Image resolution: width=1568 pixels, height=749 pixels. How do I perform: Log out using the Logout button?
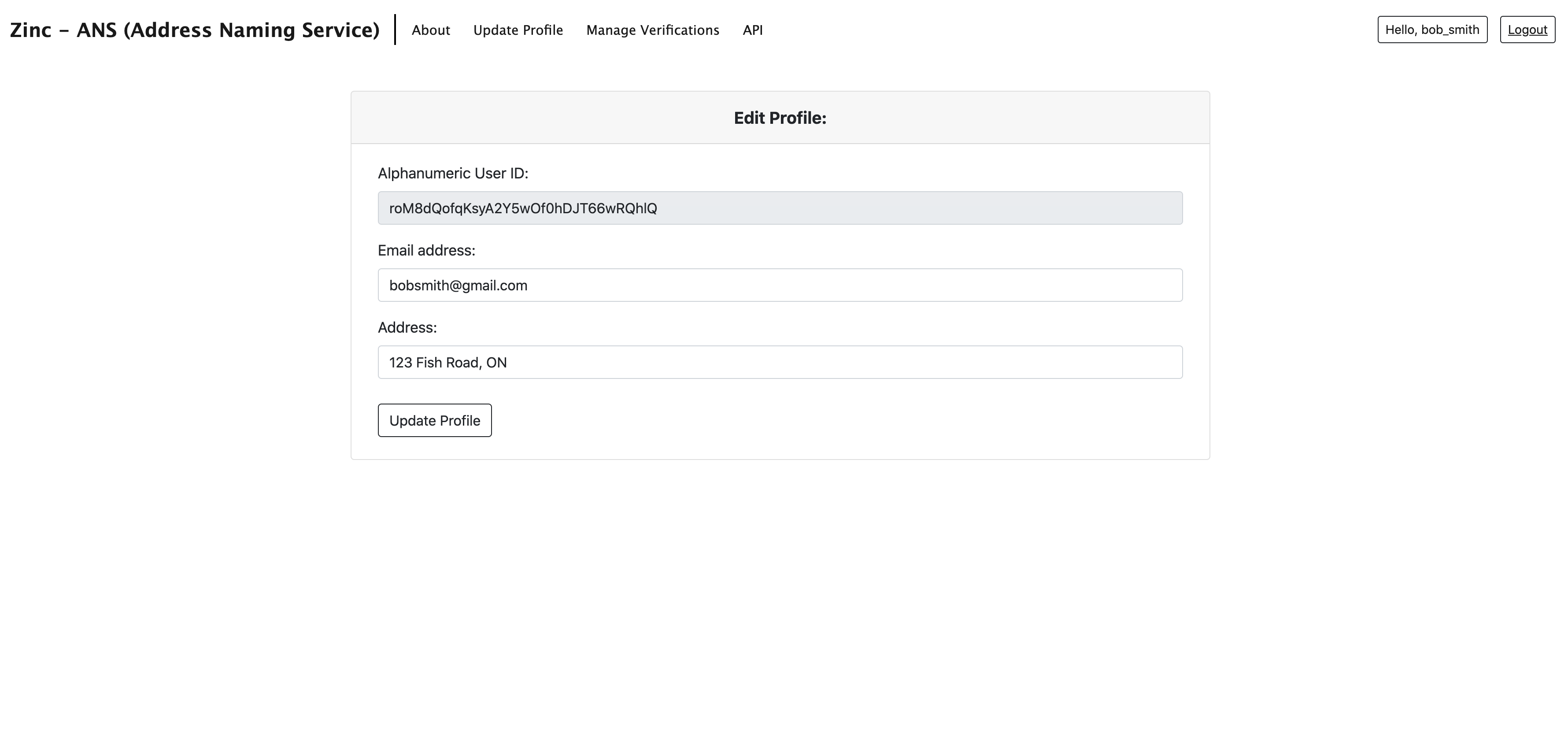tap(1527, 30)
